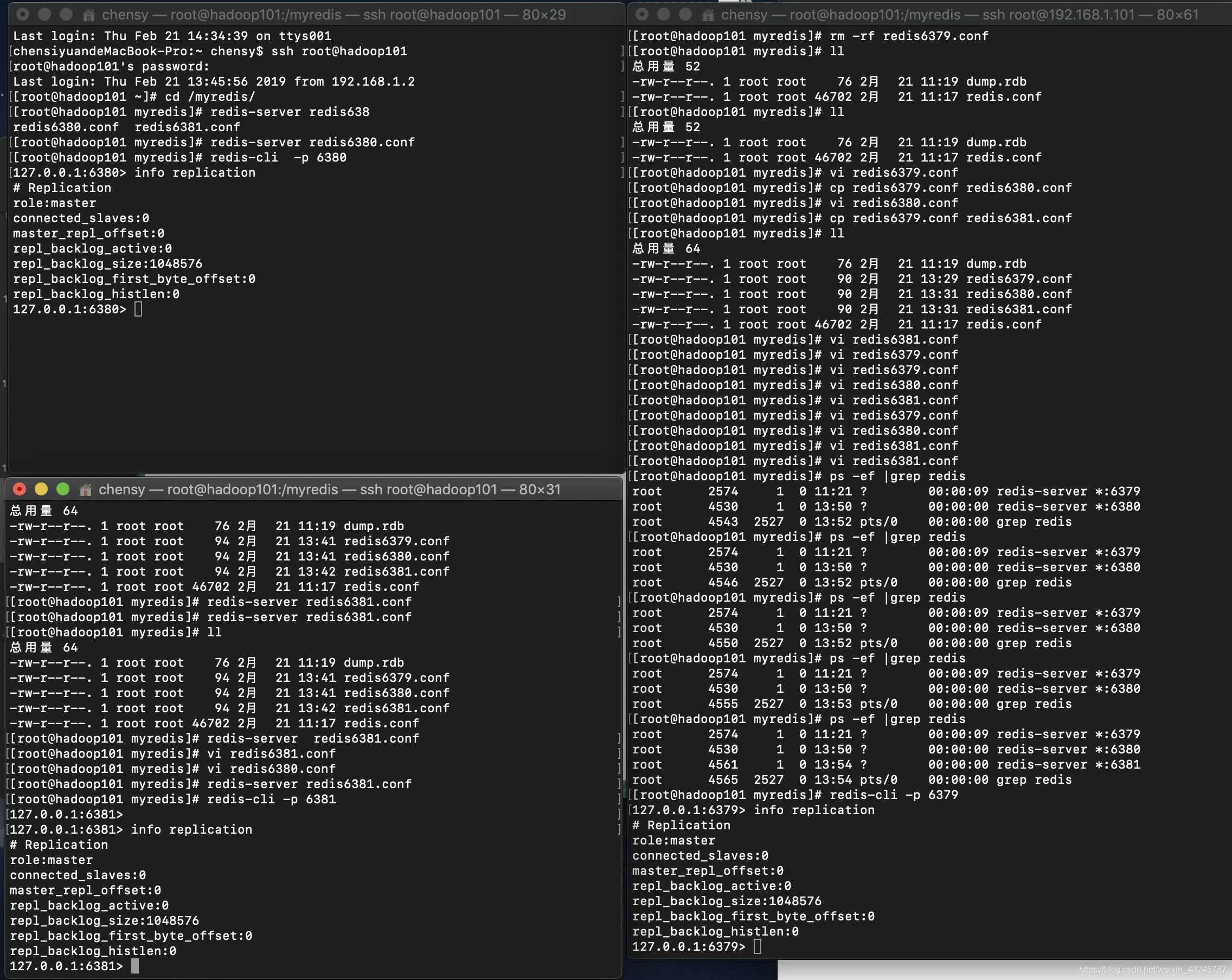This screenshot has height=980, width=1232.
Task: Click the red close button of the bottom-left terminal
Action: (x=20, y=489)
